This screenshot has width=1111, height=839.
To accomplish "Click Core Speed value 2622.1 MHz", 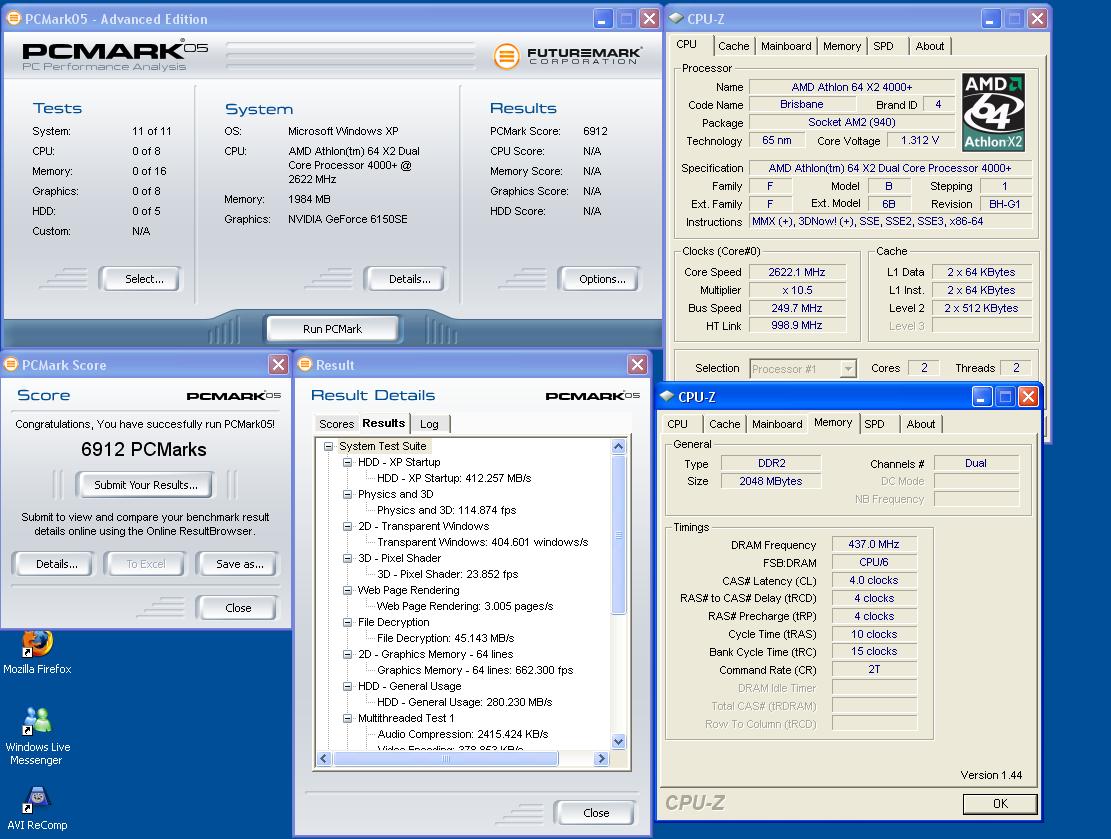I will pyautogui.click(x=797, y=272).
